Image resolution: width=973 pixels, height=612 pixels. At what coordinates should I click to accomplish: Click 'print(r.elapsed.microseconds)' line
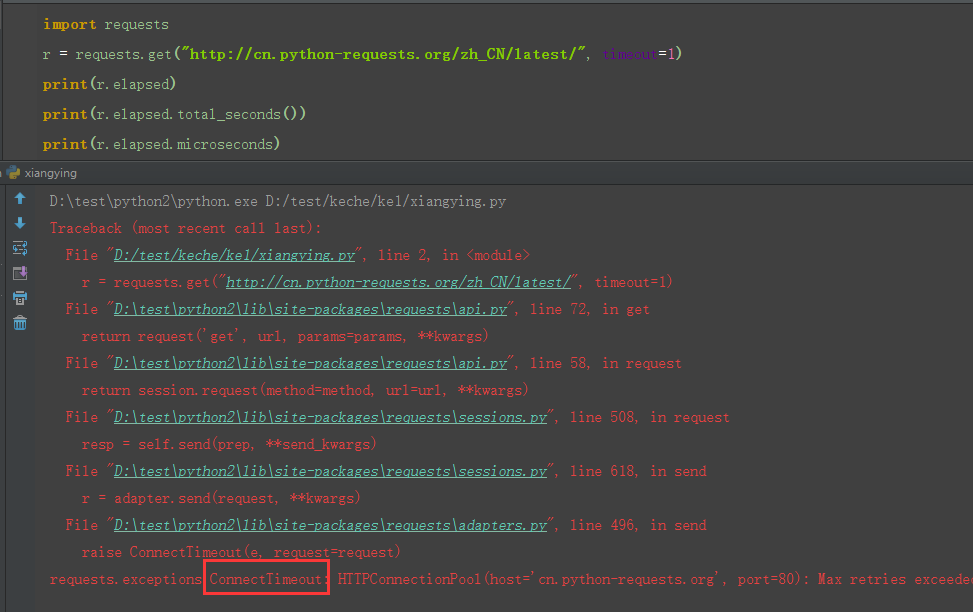pyautogui.click(x=161, y=144)
